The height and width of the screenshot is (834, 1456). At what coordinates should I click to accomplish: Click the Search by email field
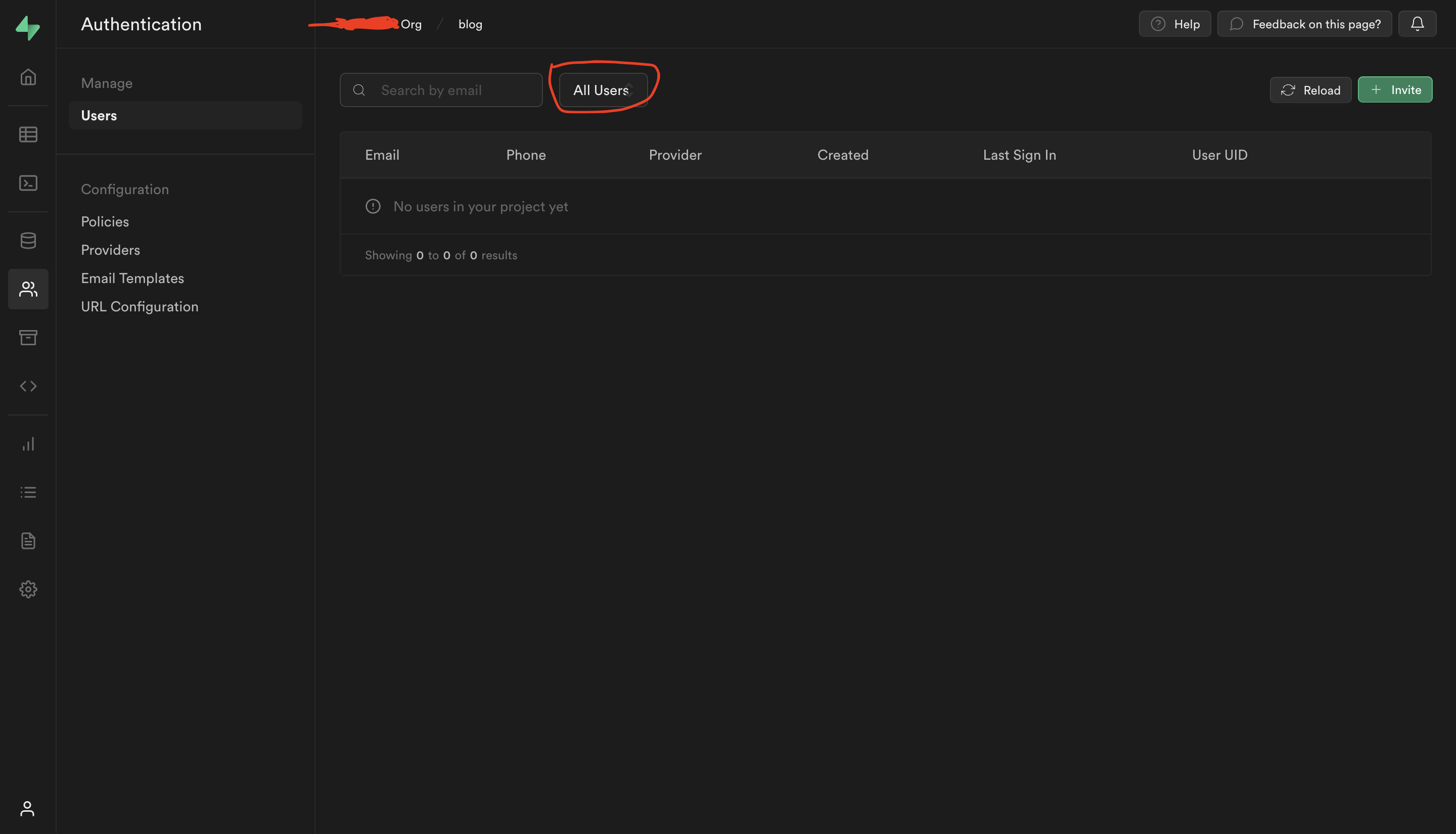(x=452, y=89)
